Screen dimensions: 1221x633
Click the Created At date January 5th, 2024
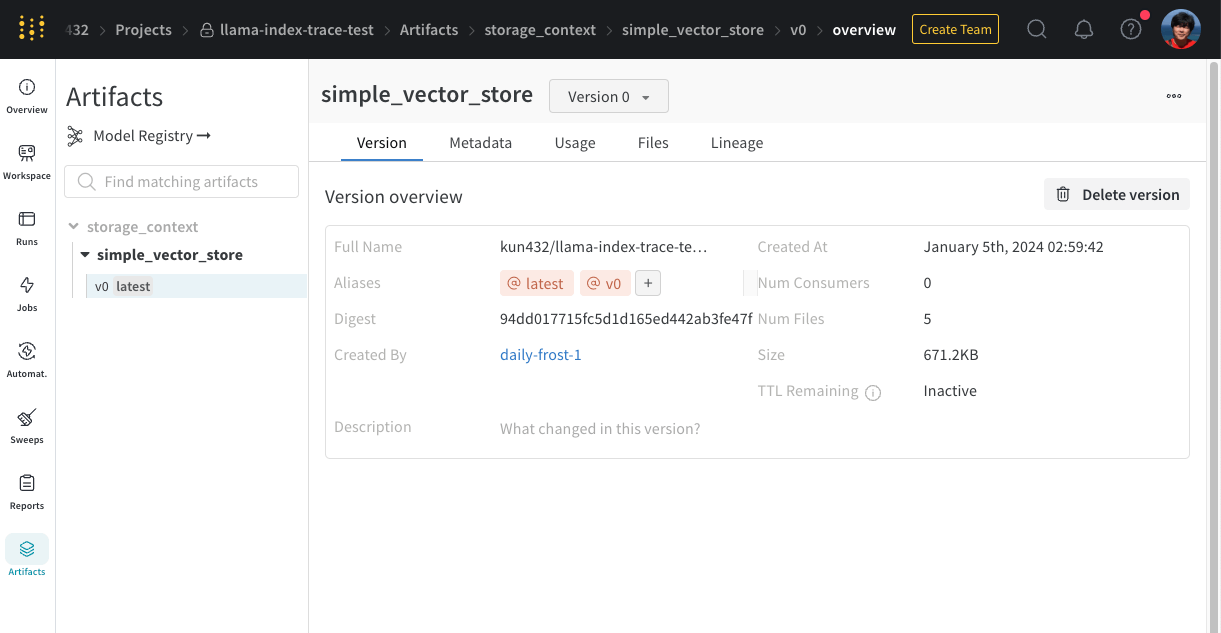[1014, 247]
